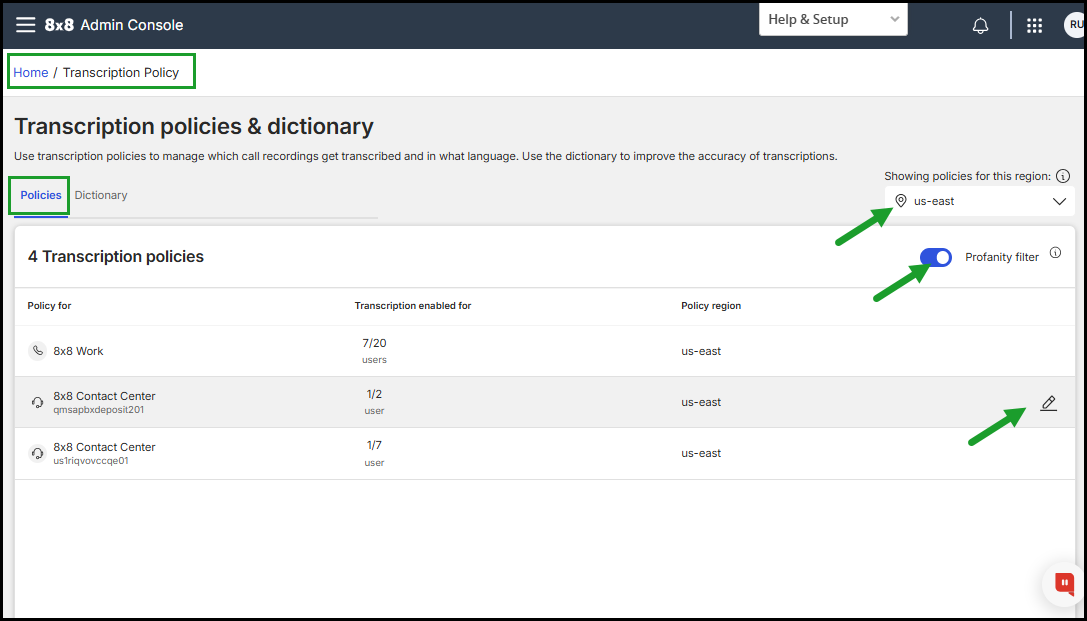Switch to the Policies tab

41,195
